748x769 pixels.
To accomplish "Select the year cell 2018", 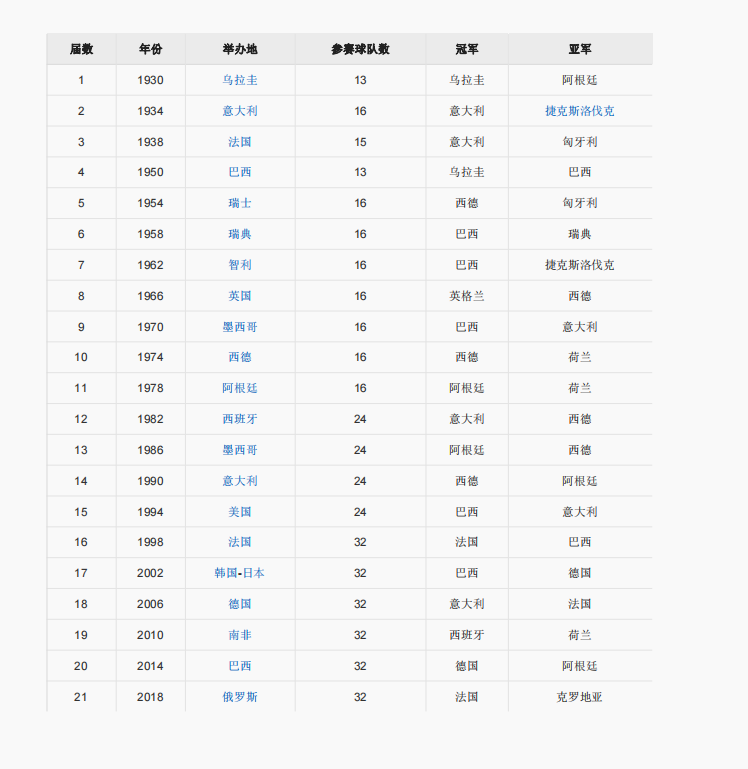I will point(151,696).
